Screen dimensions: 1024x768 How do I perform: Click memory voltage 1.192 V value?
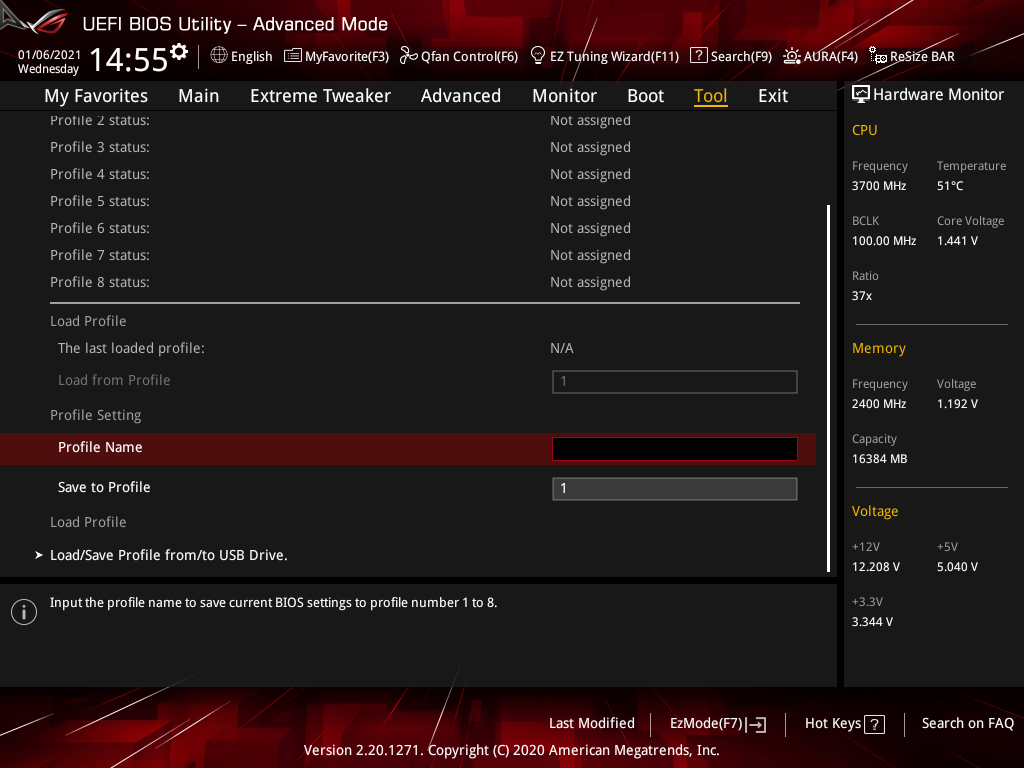tap(957, 404)
